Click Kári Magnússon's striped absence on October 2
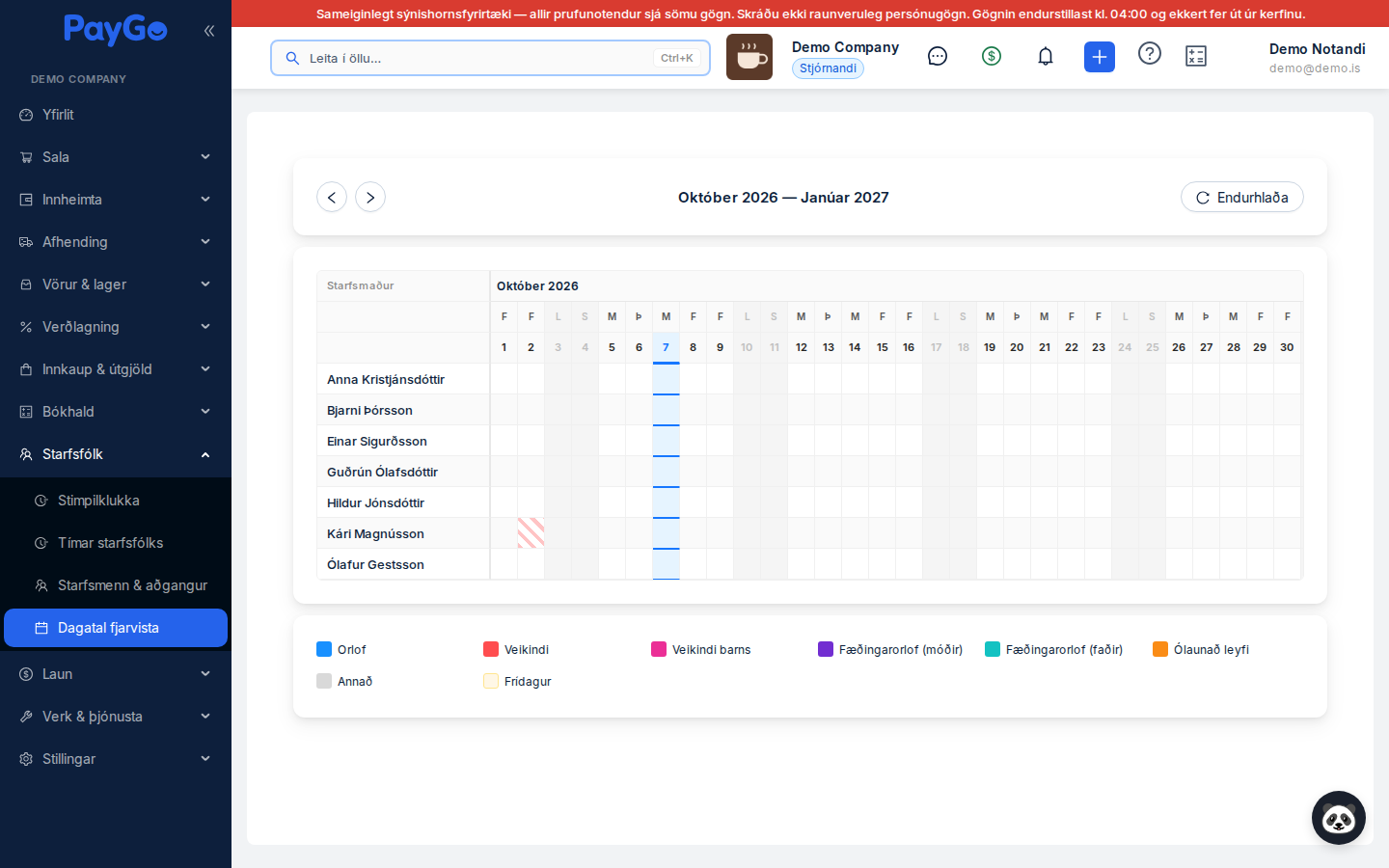1389x868 pixels. (x=531, y=533)
